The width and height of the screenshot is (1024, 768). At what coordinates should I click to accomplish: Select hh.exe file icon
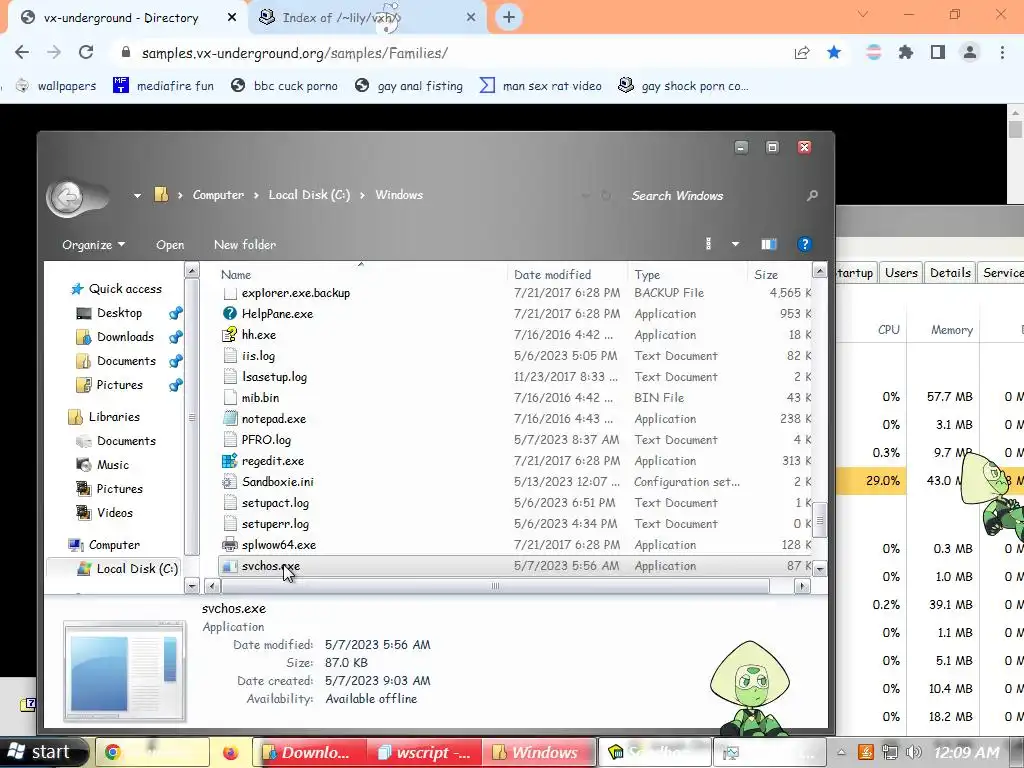click(229, 334)
